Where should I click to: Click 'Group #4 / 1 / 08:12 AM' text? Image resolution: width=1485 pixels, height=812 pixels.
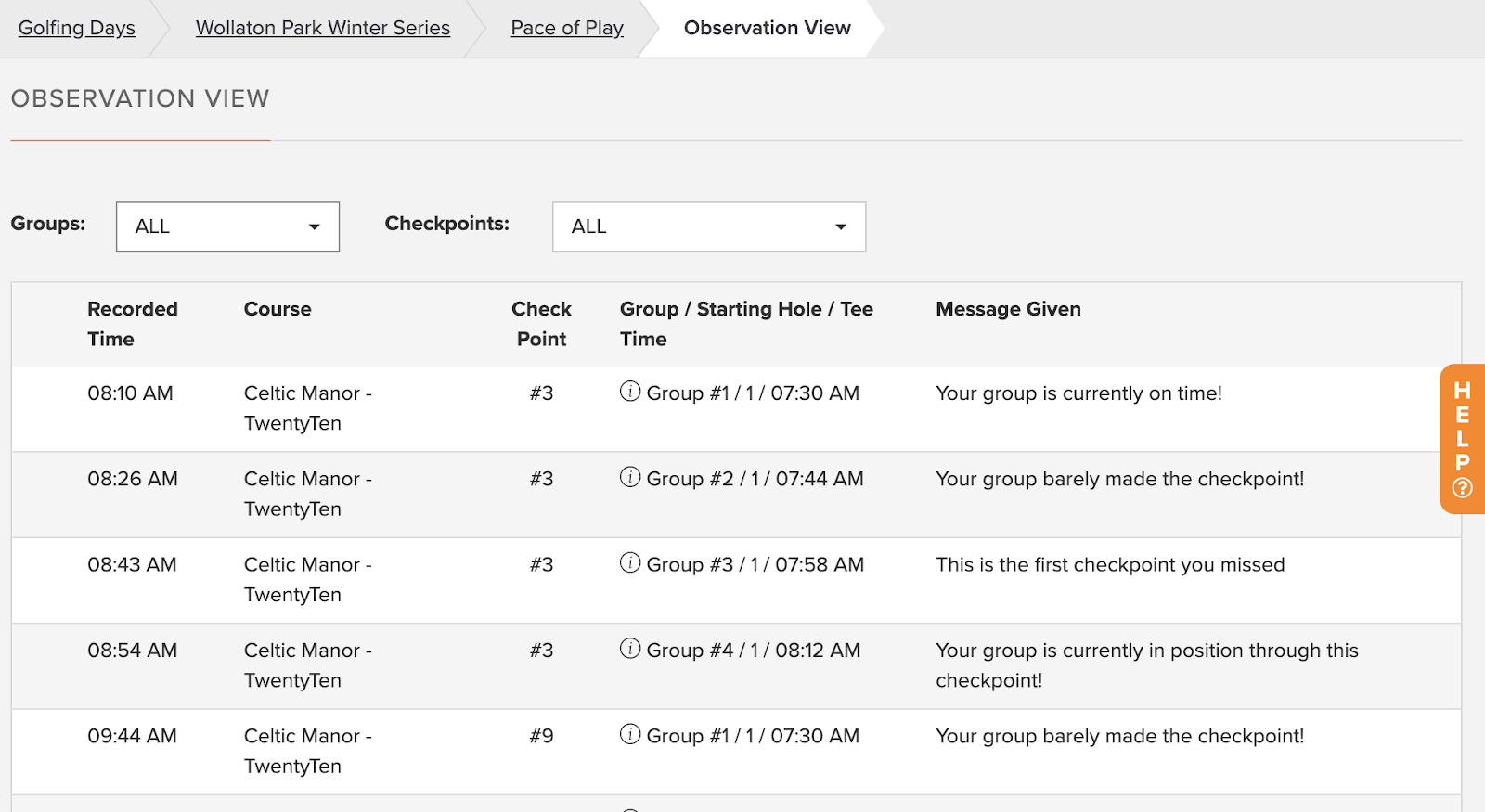pos(754,651)
